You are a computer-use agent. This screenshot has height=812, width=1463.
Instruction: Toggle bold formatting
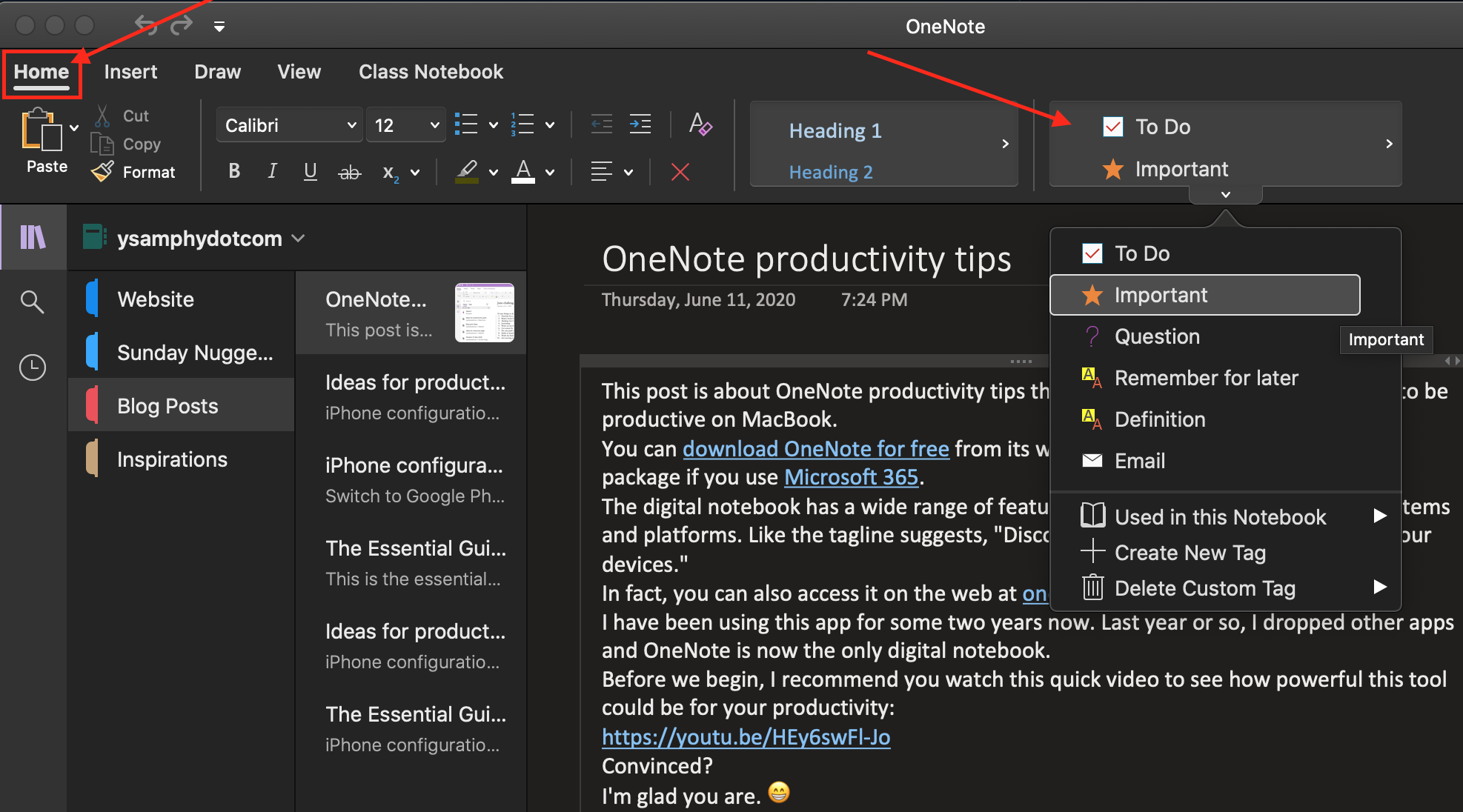(x=234, y=171)
